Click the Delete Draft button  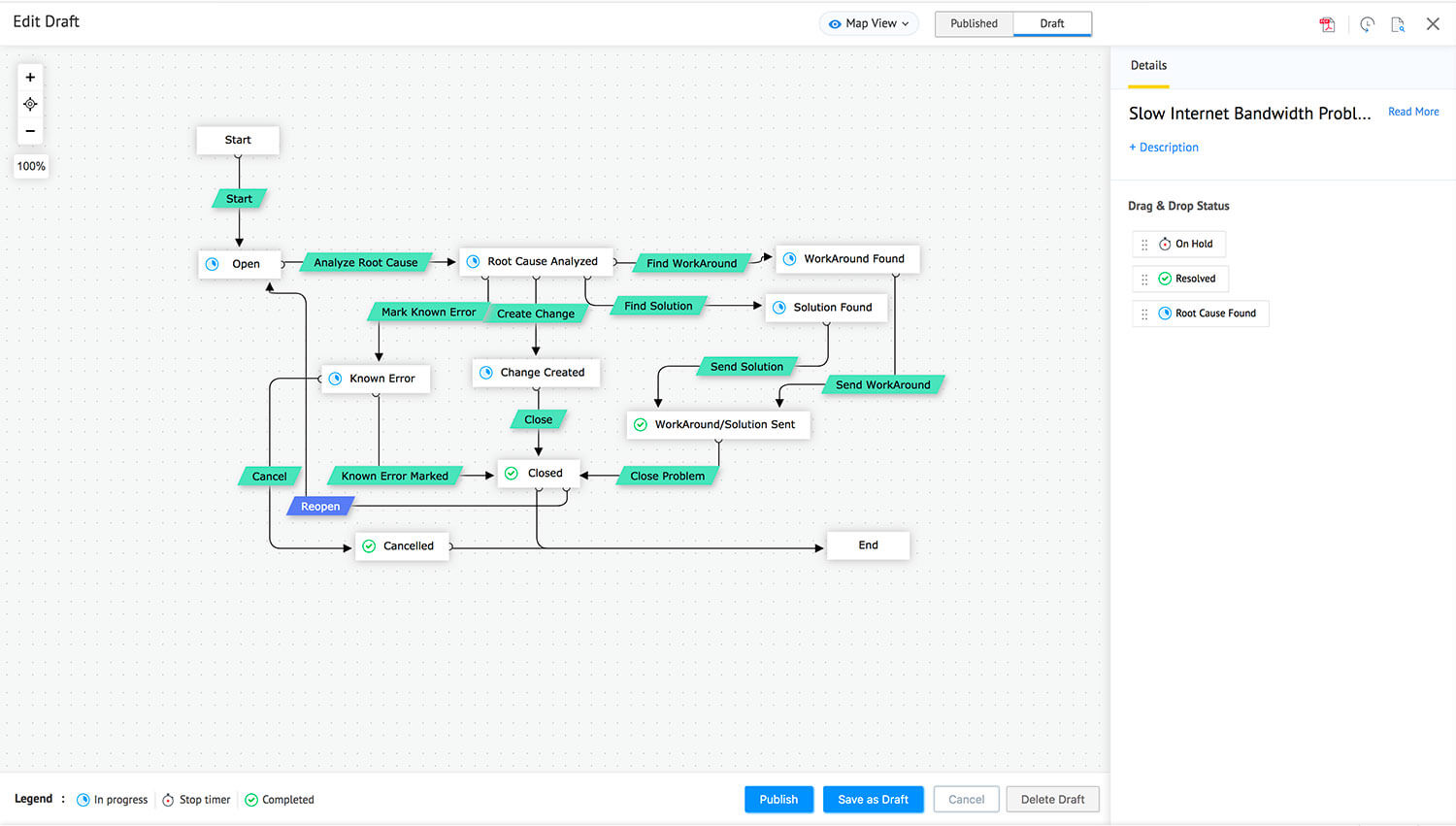[x=1052, y=799]
